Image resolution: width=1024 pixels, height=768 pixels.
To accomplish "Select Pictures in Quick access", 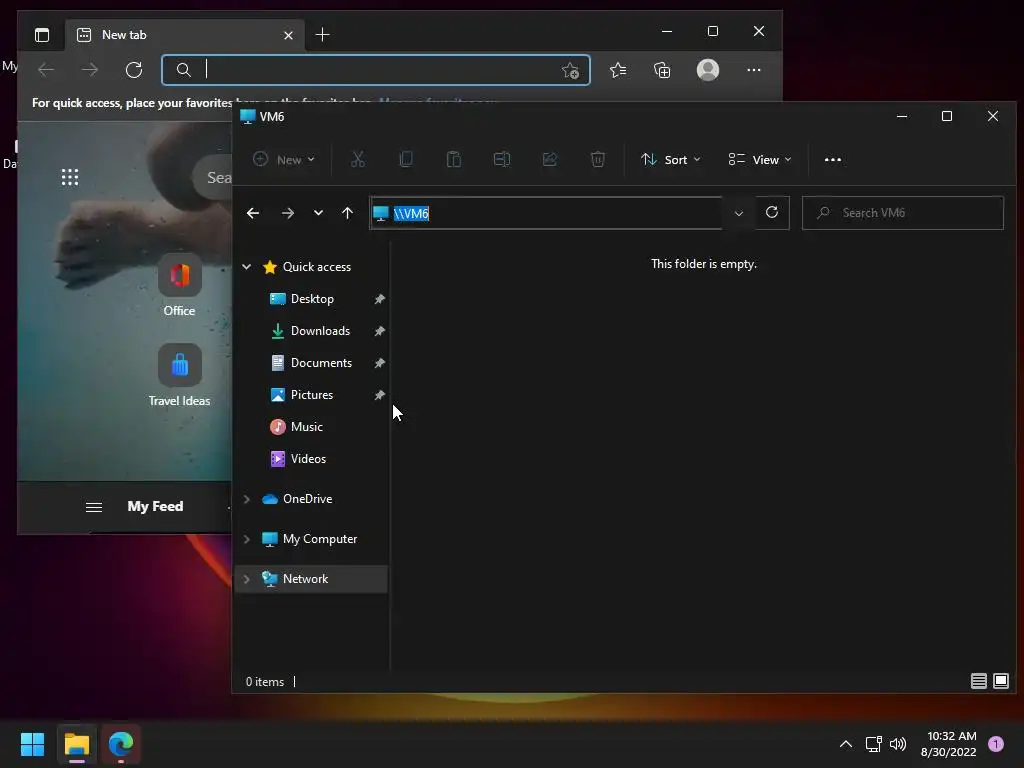I will 312,394.
